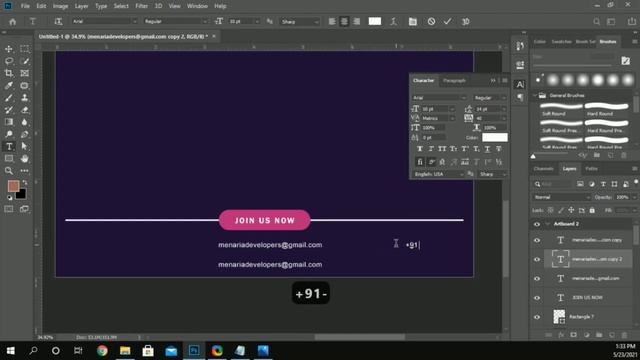
Task: Select the Clone Stamp tool
Action: coord(24,98)
